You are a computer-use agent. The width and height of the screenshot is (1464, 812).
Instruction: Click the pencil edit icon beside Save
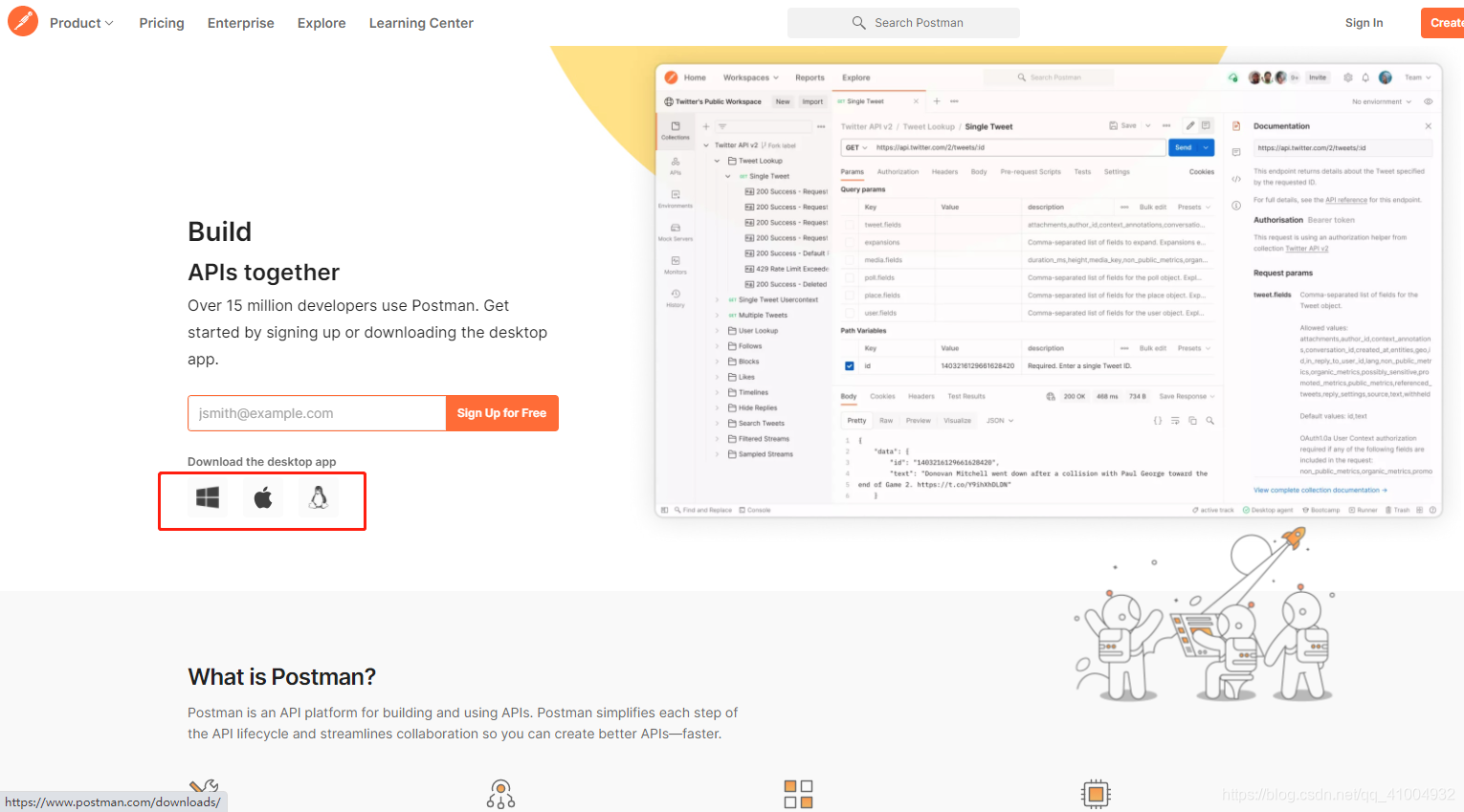tap(1190, 125)
